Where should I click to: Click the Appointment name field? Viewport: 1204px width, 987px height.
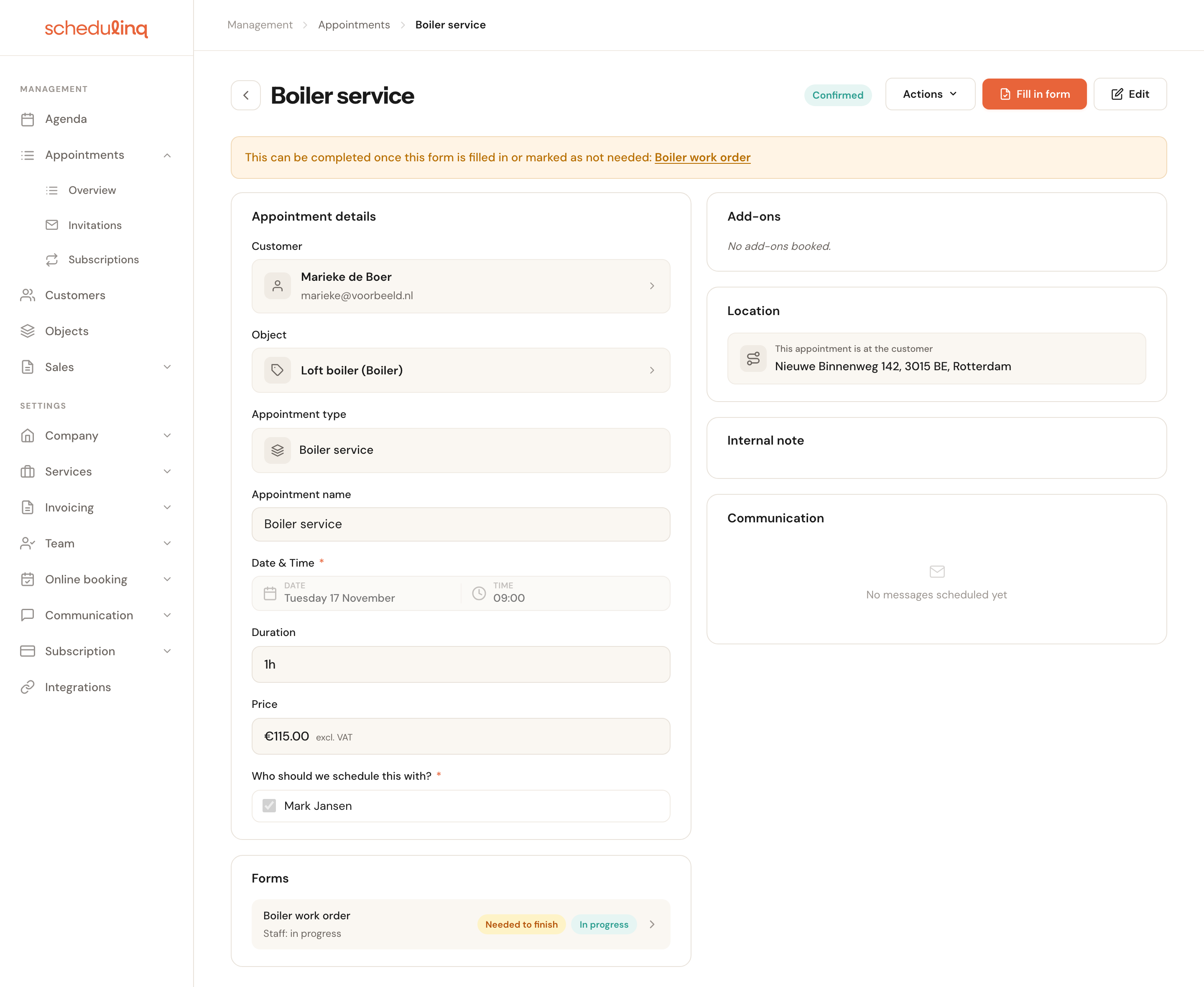(461, 524)
